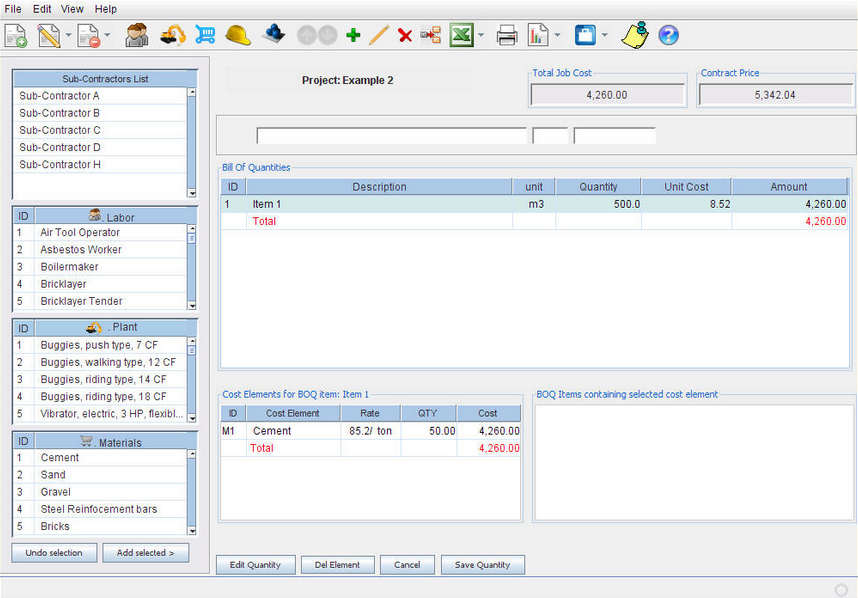This screenshot has height=598, width=858.
Task: Open the View menu
Action: pos(72,9)
